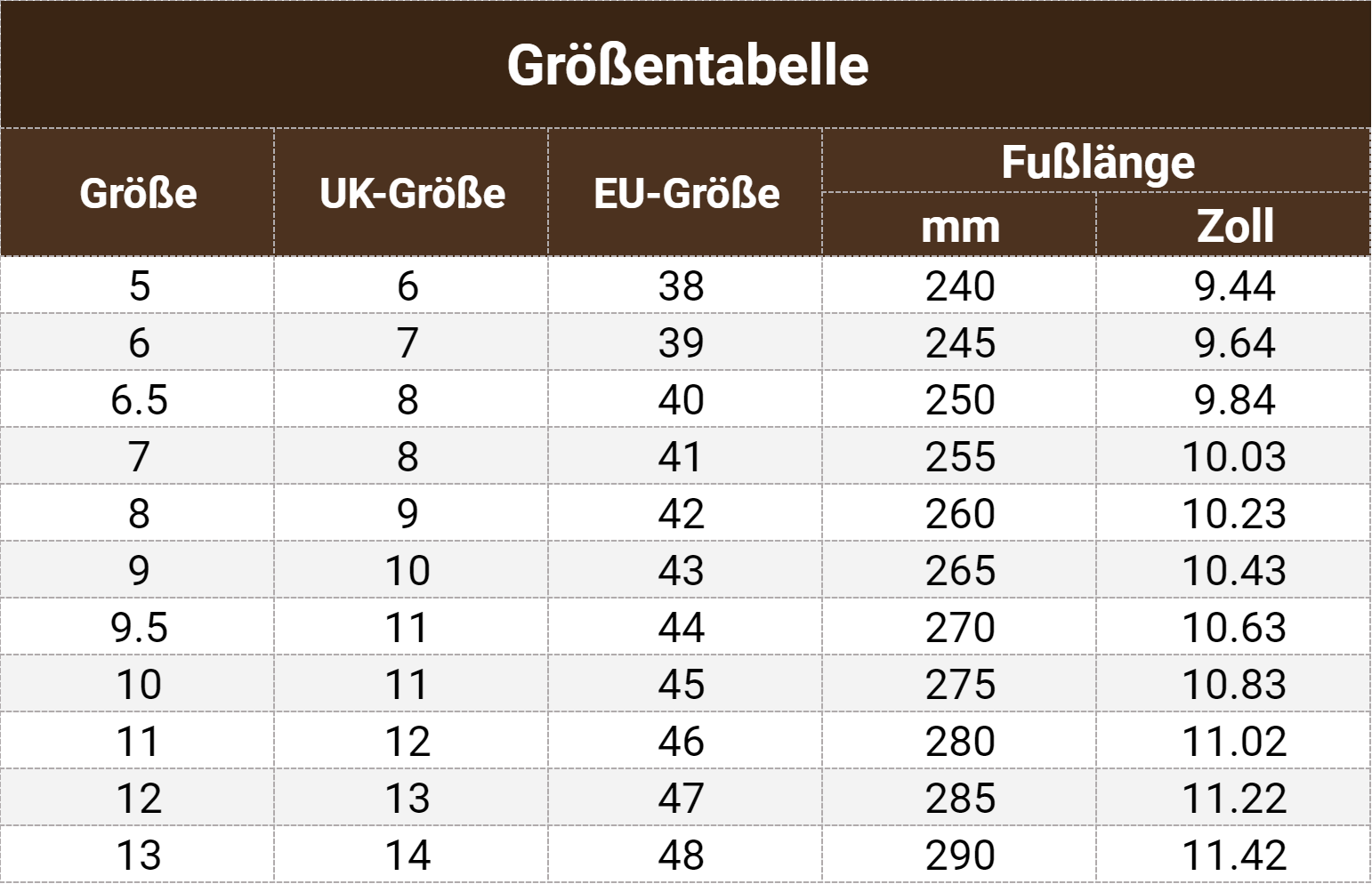This screenshot has width=1372, height=884.
Task: Click the EU size 42 cell
Action: [x=682, y=514]
